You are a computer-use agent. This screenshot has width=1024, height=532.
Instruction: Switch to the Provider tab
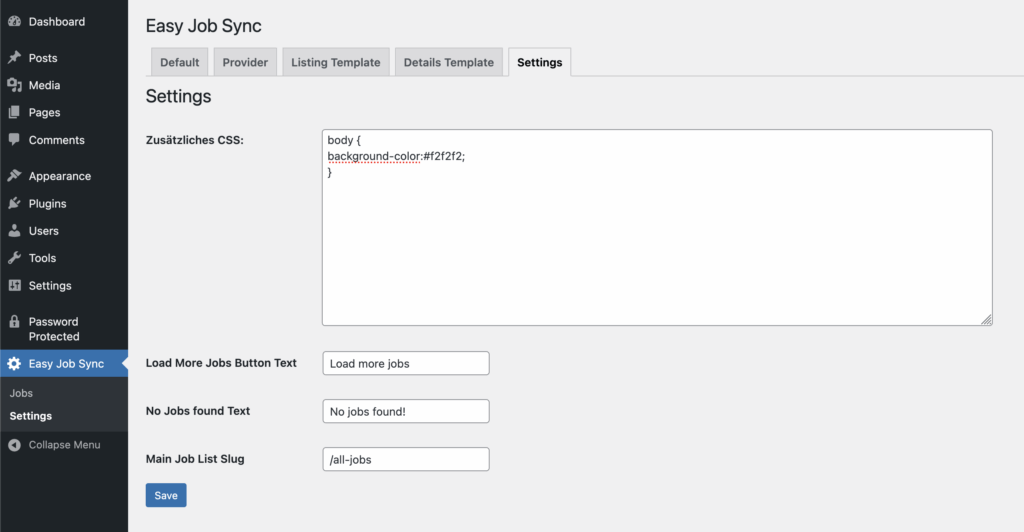(245, 62)
